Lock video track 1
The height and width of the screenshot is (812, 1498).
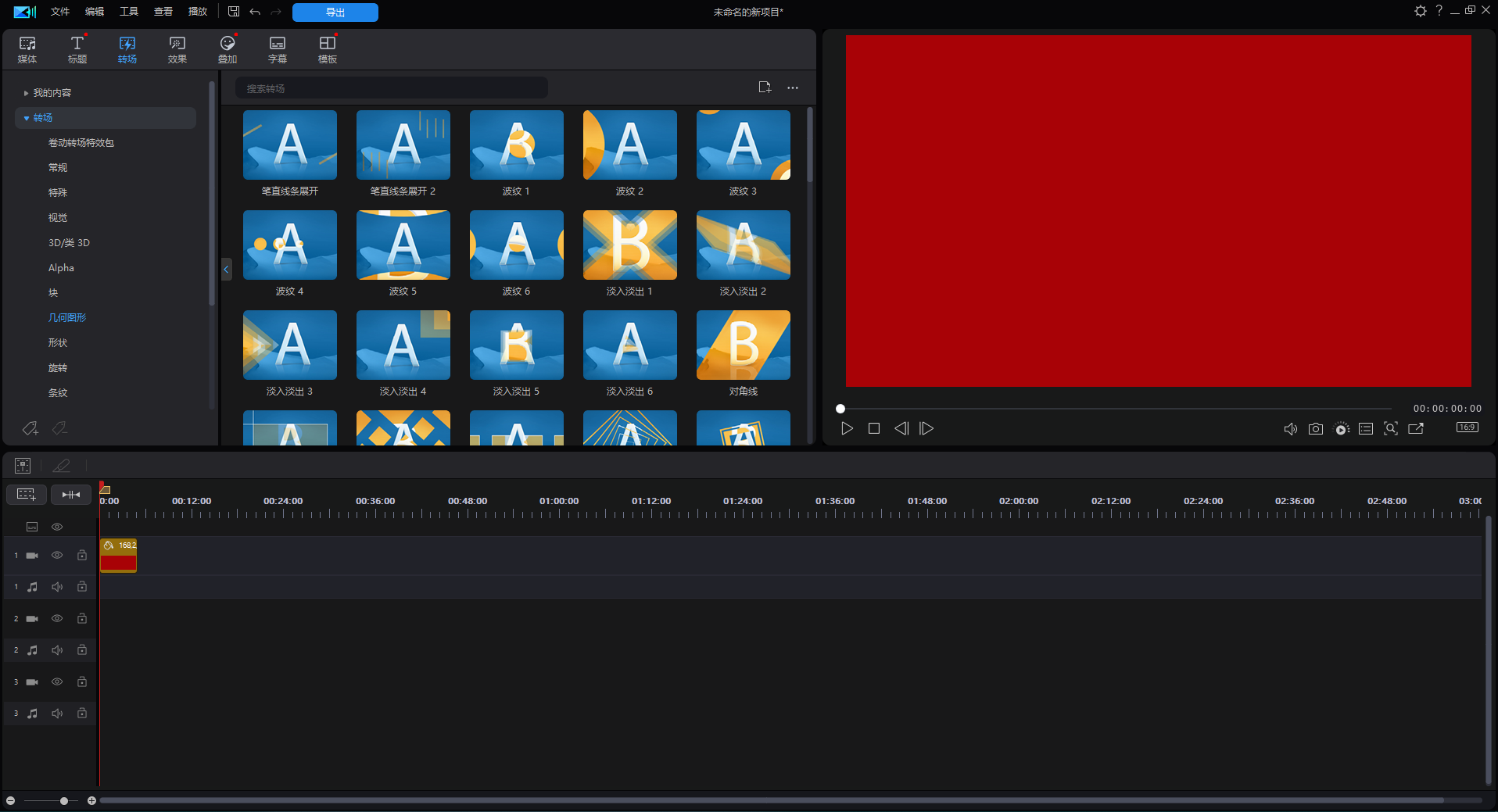point(81,555)
